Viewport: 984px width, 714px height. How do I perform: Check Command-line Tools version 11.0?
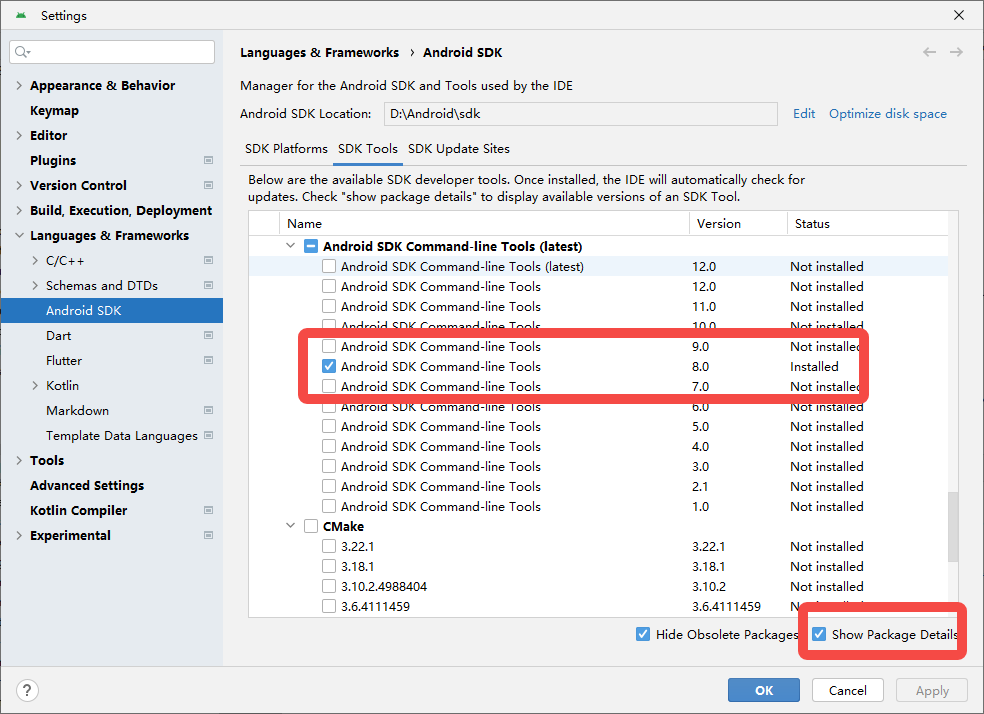(x=329, y=307)
